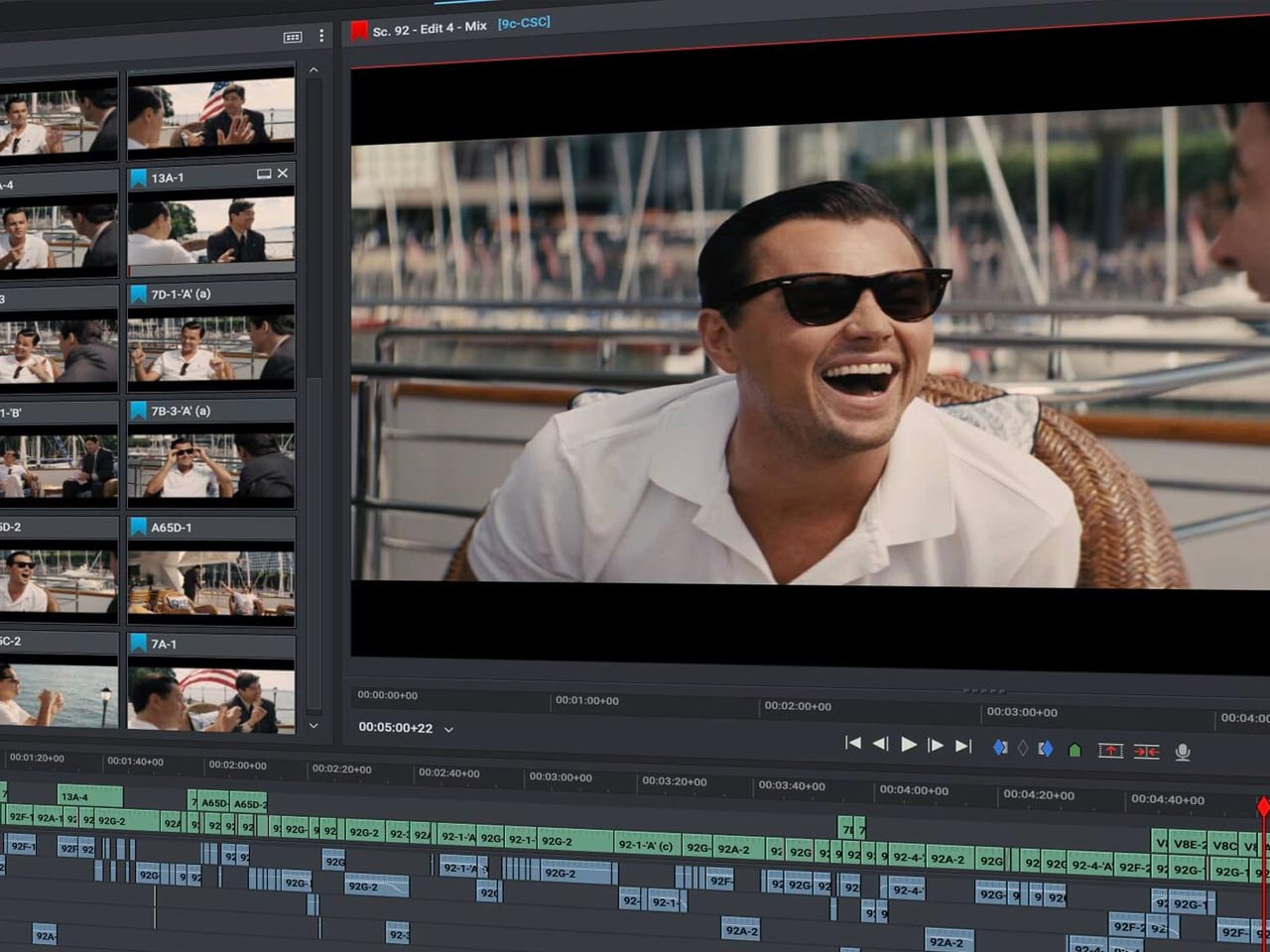Click the blue bookmark icon on clip 7A-1

[139, 644]
